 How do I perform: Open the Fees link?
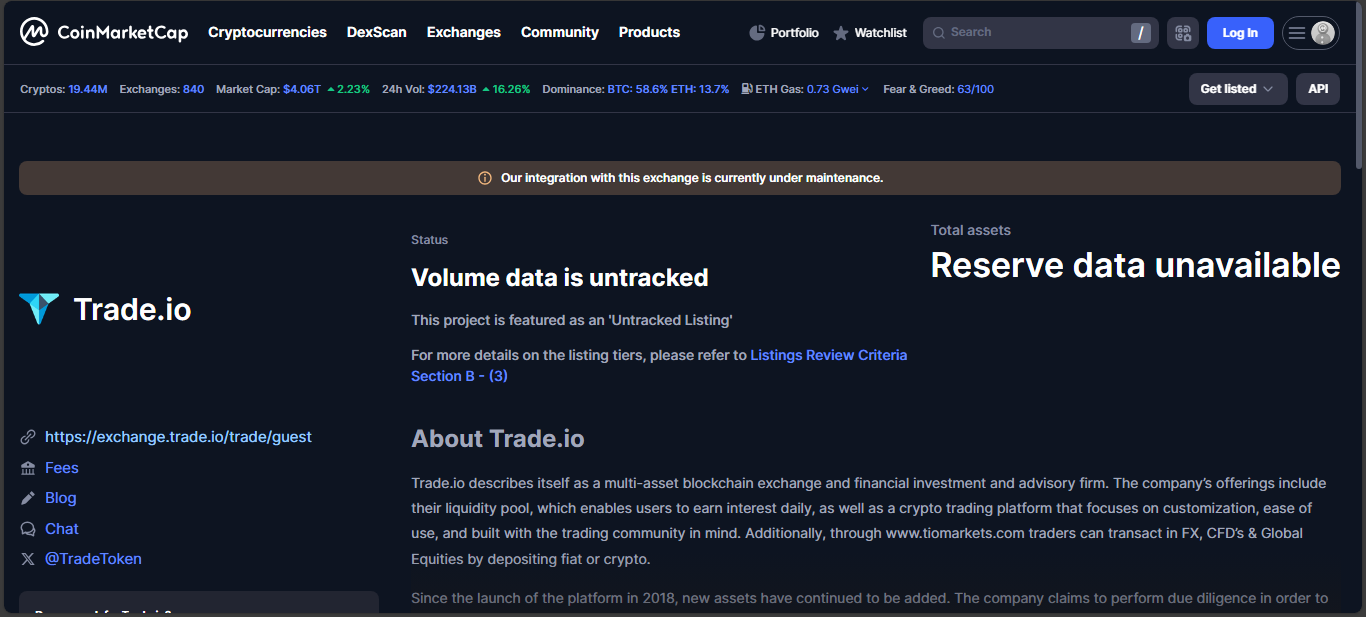(x=62, y=468)
